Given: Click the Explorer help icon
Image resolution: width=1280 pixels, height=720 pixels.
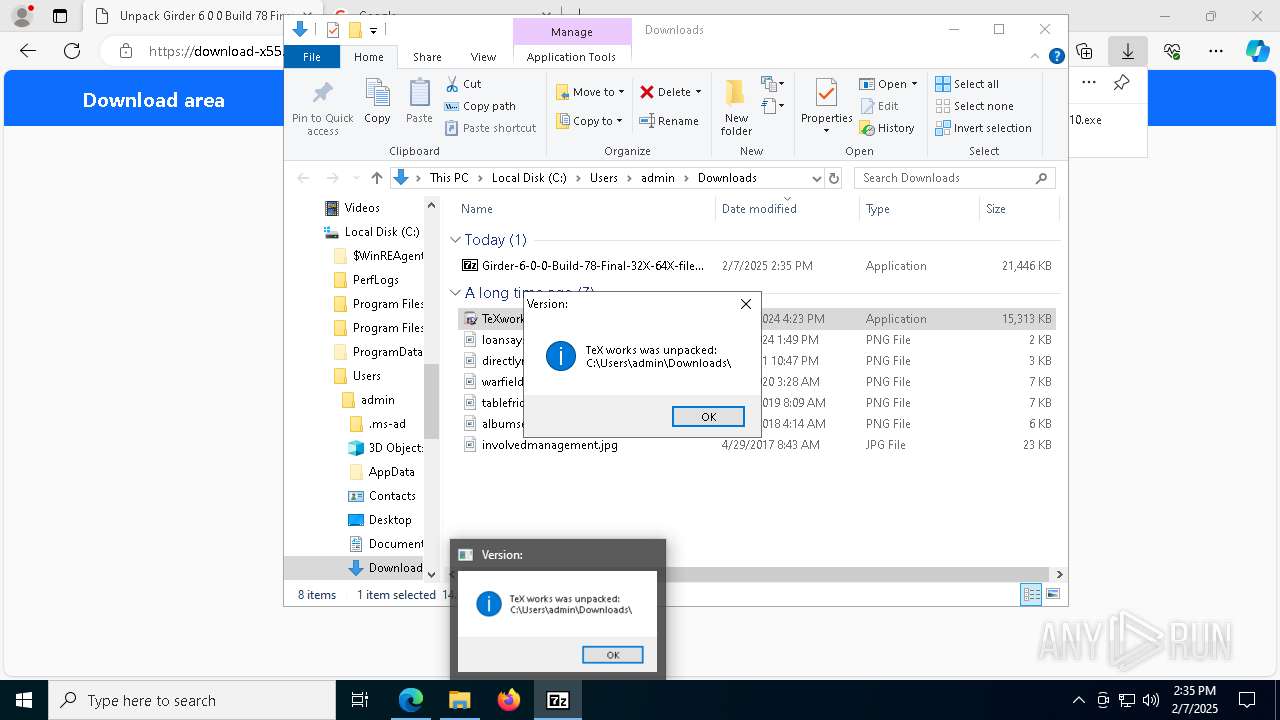Looking at the screenshot, I should pos(1056,57).
